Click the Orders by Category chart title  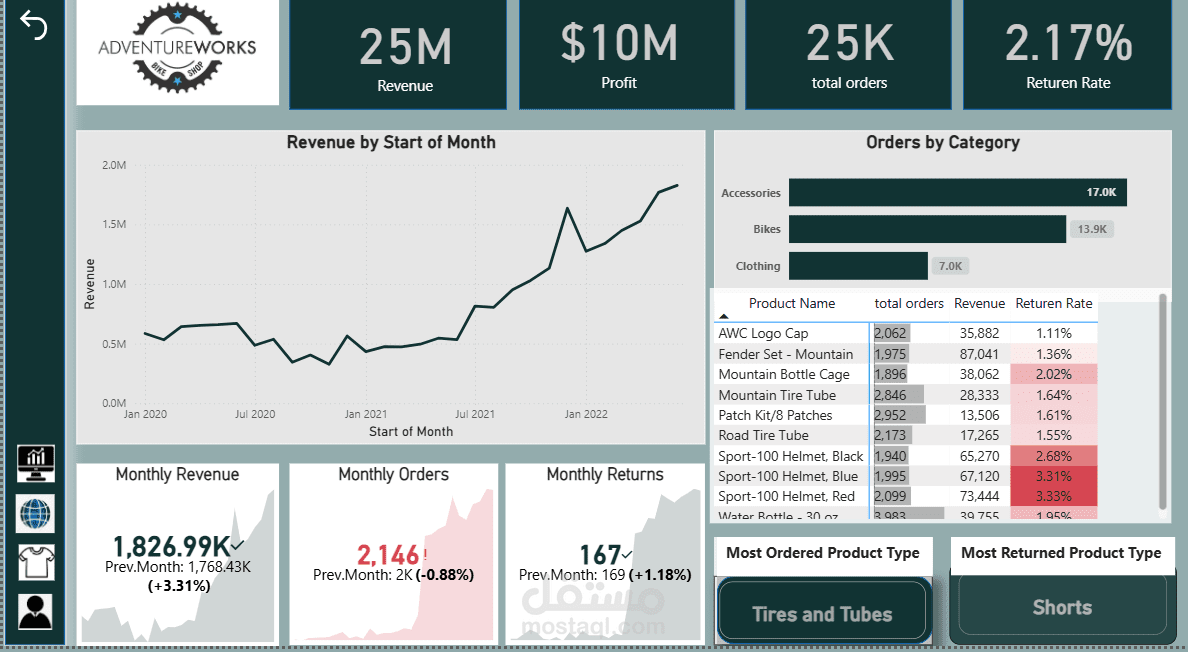tap(943, 142)
